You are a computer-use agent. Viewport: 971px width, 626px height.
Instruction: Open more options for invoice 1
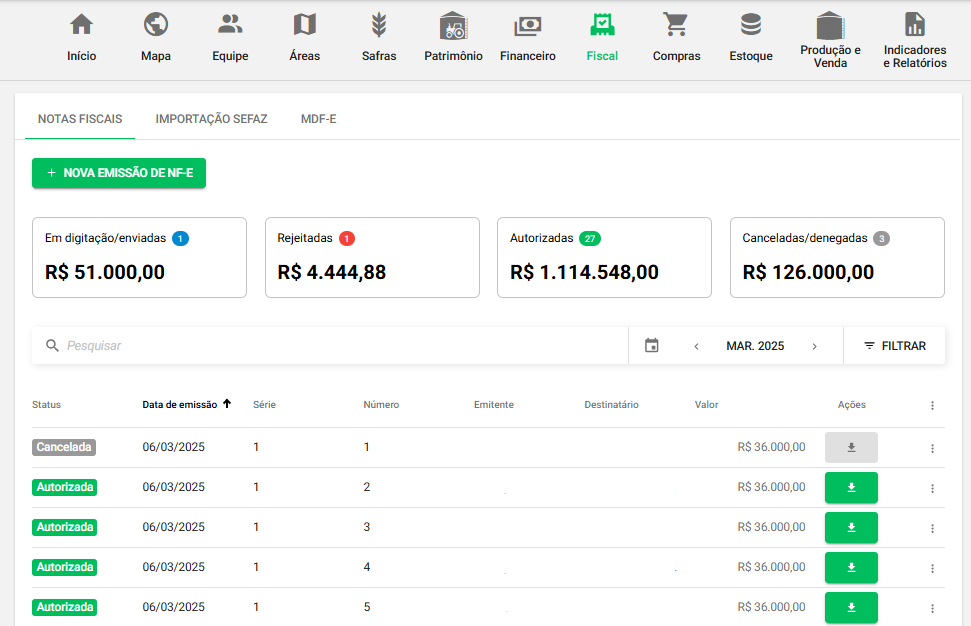click(x=932, y=448)
